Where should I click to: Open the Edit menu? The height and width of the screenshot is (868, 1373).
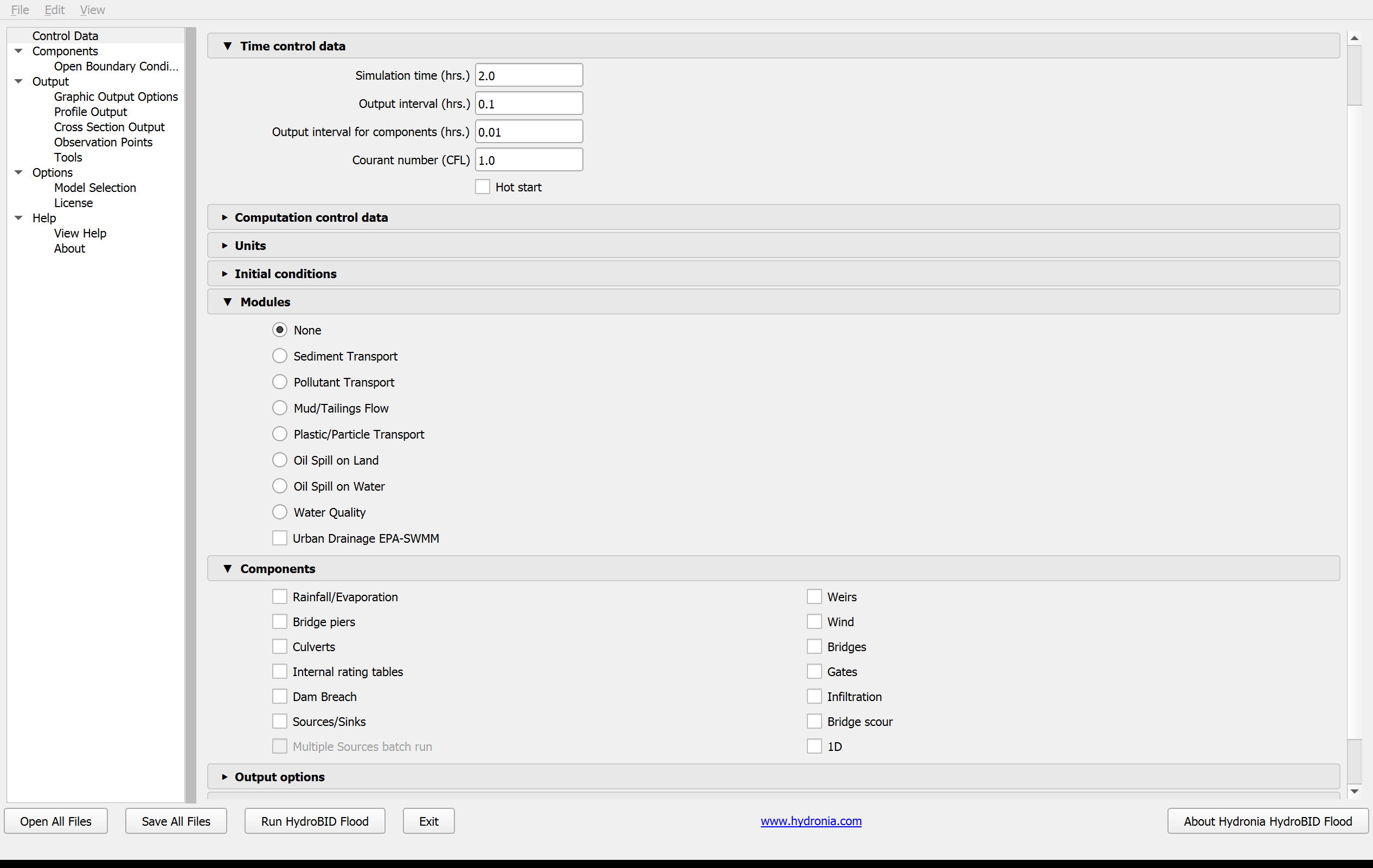[55, 10]
